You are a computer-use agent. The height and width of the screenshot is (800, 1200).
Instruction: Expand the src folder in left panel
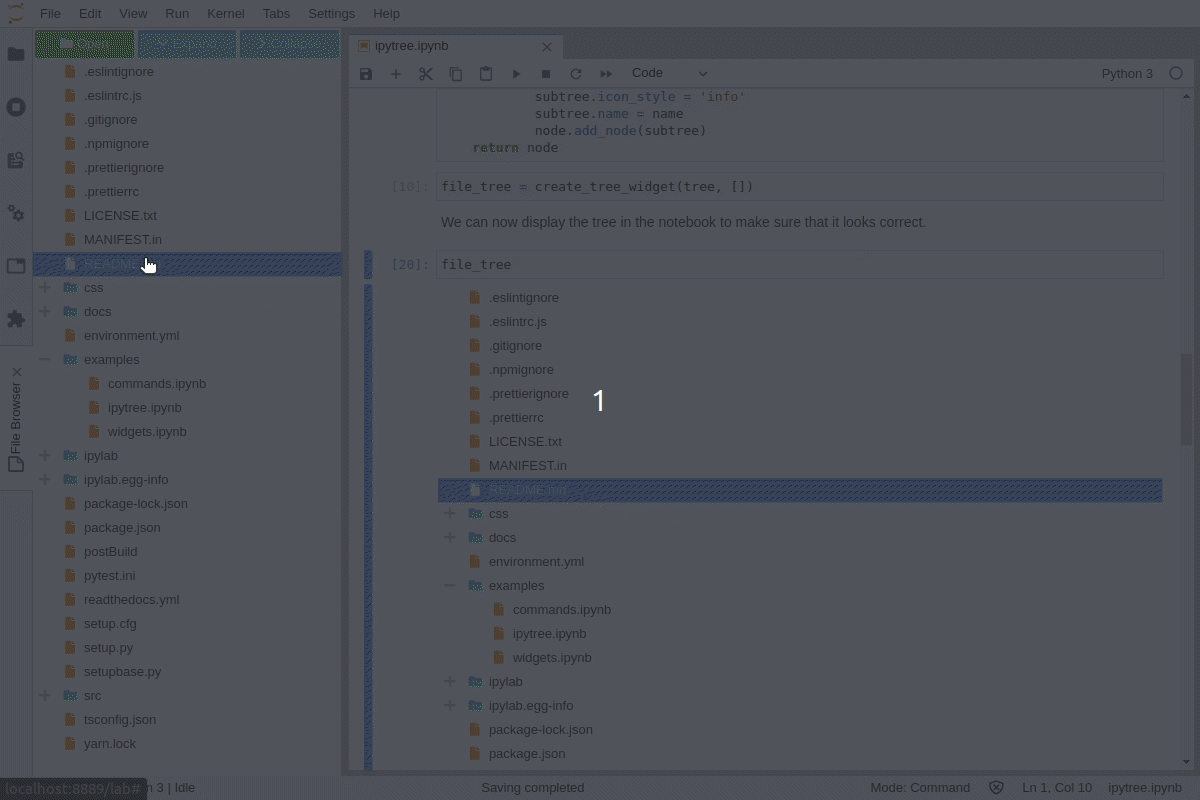click(45, 695)
